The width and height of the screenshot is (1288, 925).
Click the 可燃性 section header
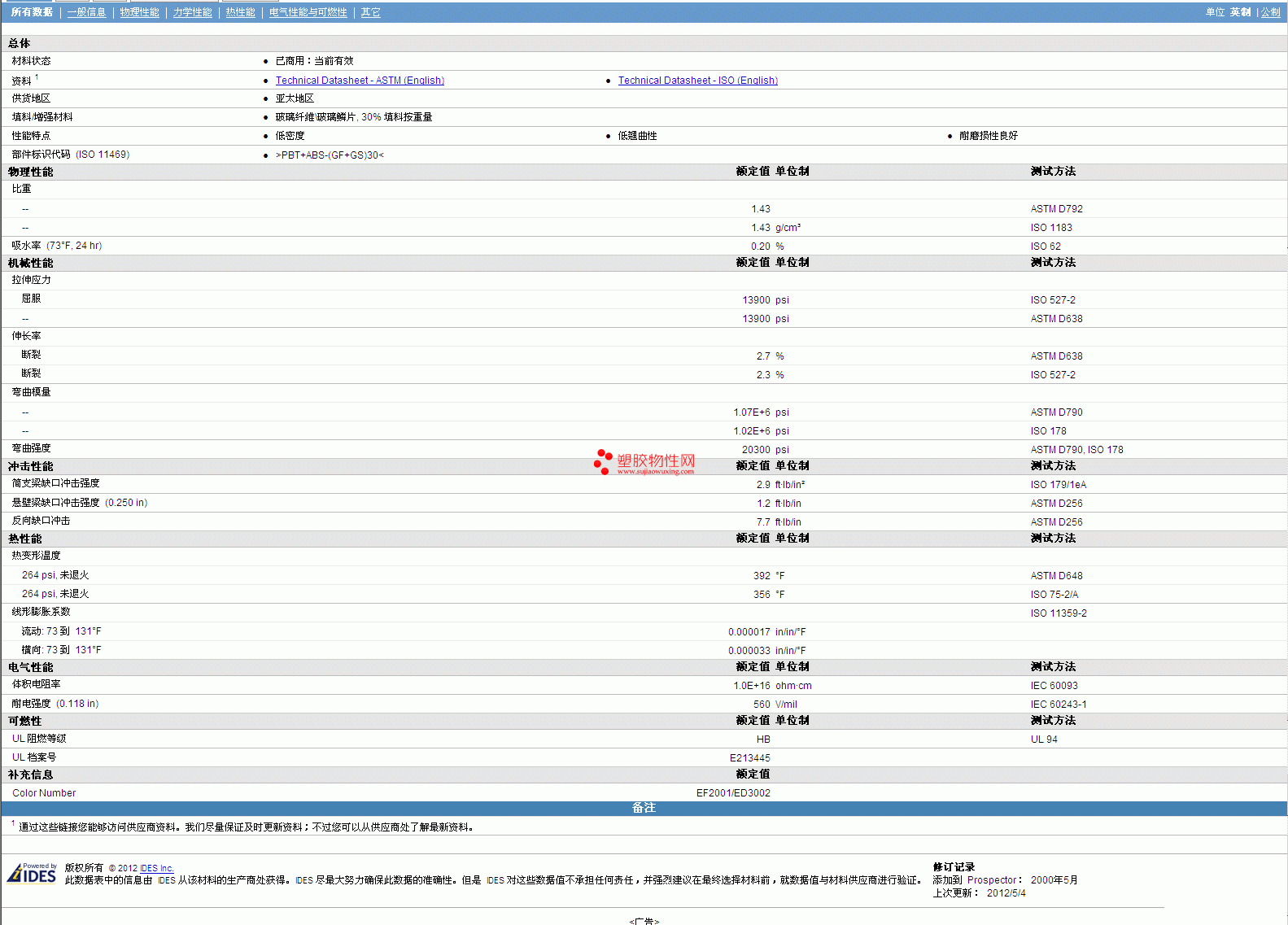pos(24,721)
